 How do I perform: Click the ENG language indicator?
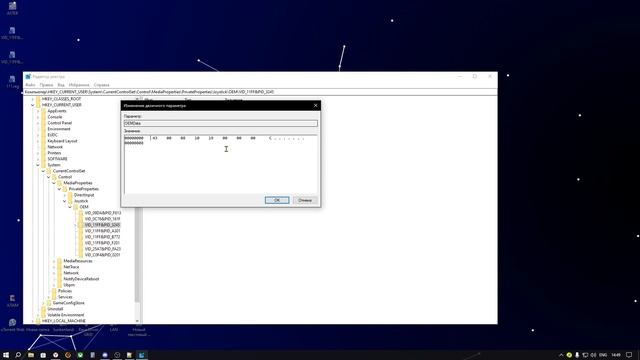[x=603, y=355]
